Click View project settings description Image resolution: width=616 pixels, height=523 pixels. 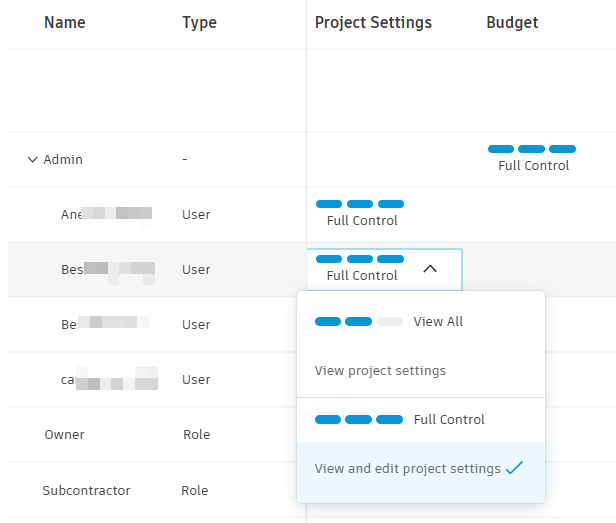380,371
